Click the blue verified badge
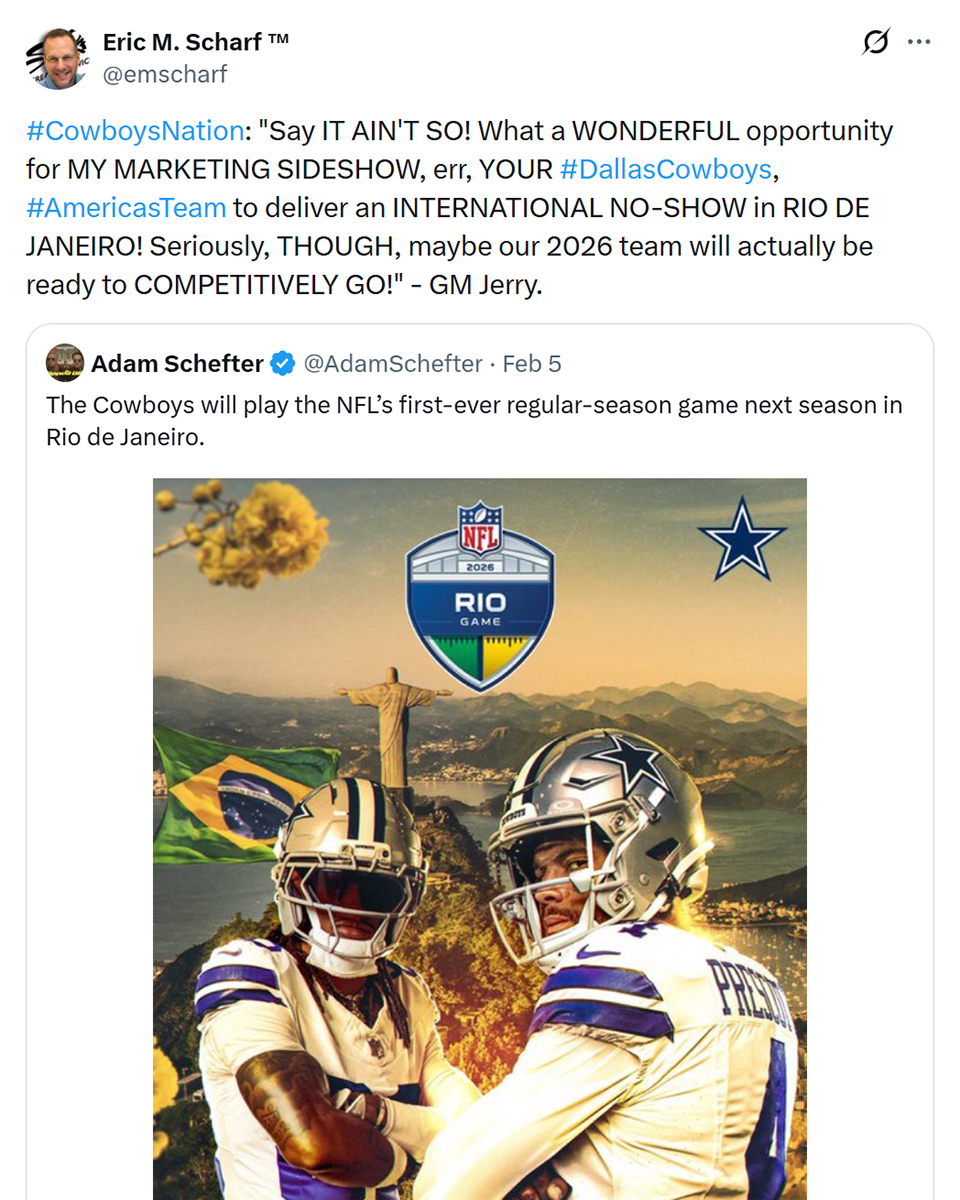960x1200 pixels. point(283,364)
